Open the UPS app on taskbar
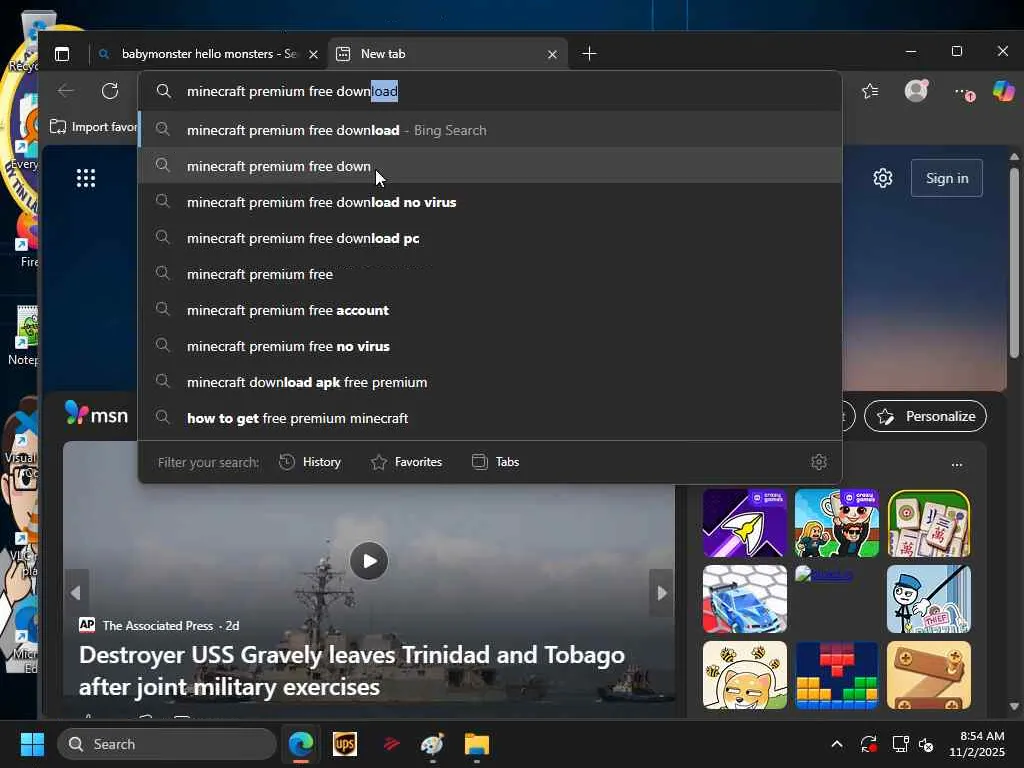Screen dimensions: 1024x768 coord(345,744)
